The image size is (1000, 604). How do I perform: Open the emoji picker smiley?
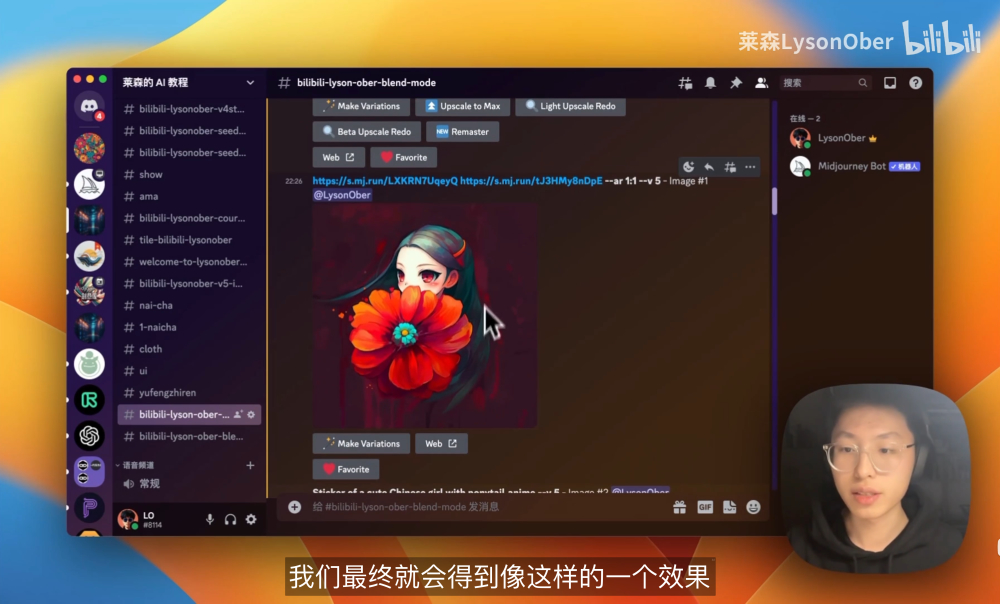[753, 507]
